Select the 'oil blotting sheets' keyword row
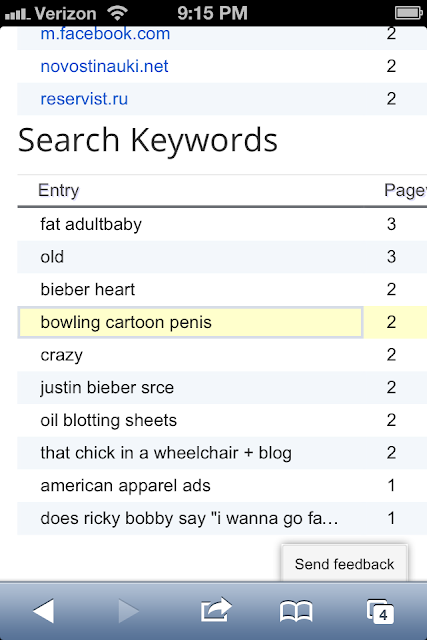Image resolution: width=427 pixels, height=640 pixels. (x=222, y=420)
